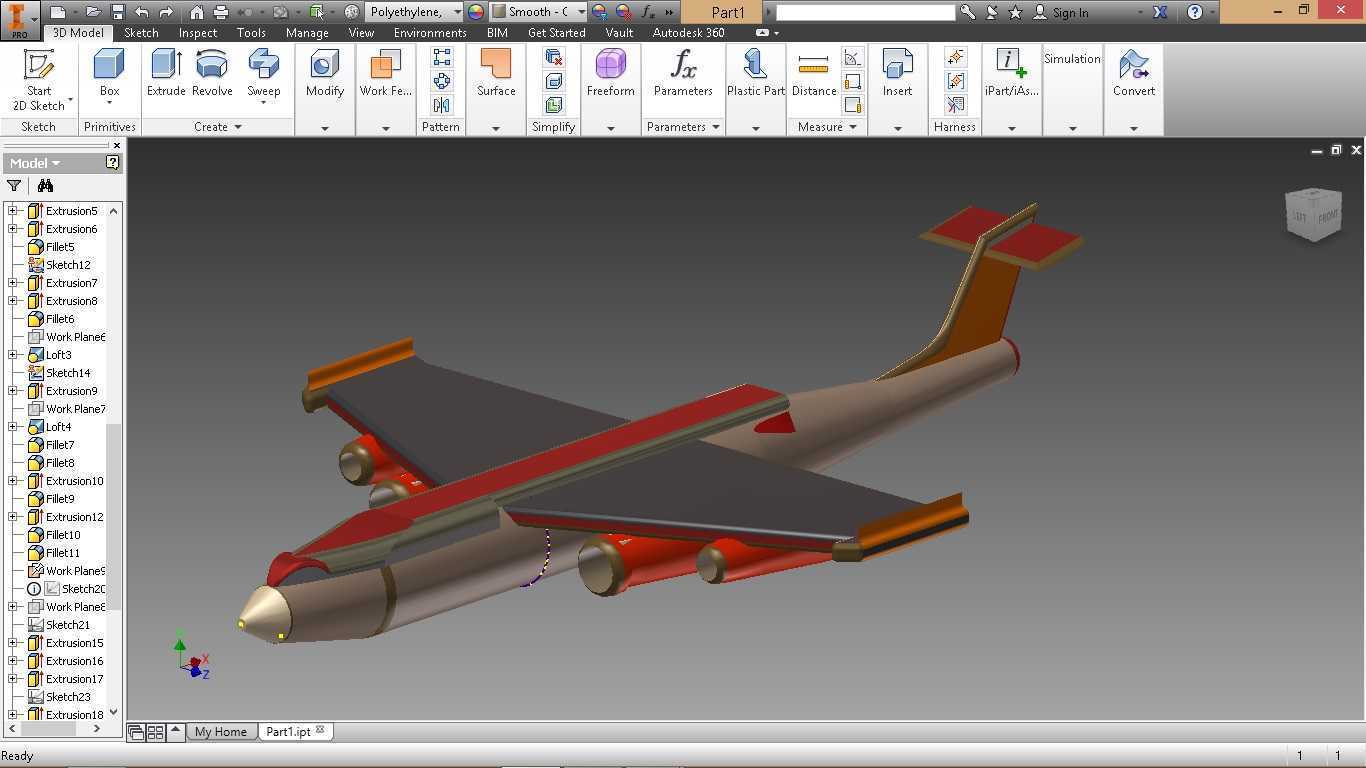Open the fx Parameters dialog
Image resolution: width=1366 pixels, height=768 pixels.
coord(683,73)
